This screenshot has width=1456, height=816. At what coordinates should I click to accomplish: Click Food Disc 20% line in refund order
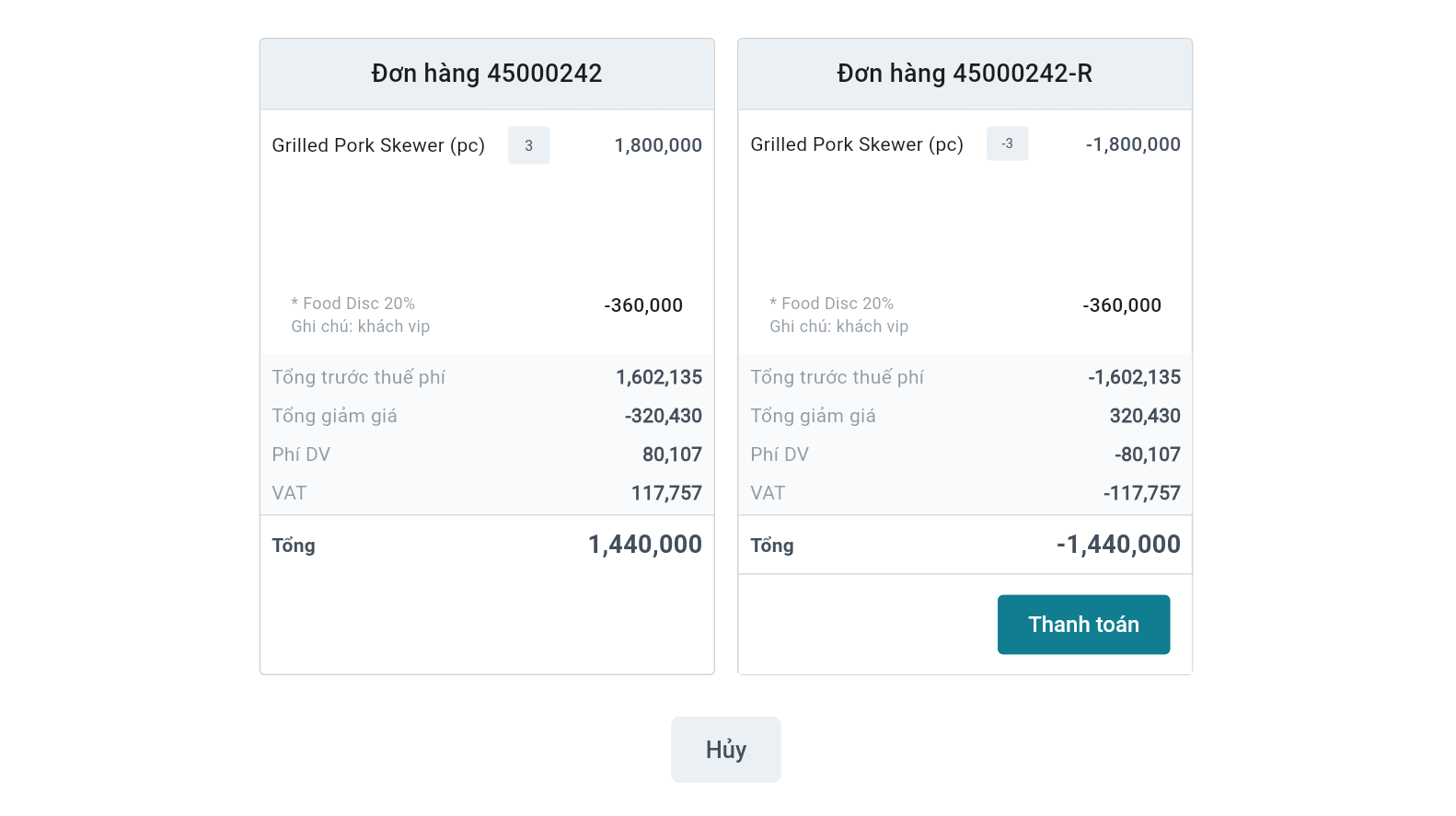[832, 304]
